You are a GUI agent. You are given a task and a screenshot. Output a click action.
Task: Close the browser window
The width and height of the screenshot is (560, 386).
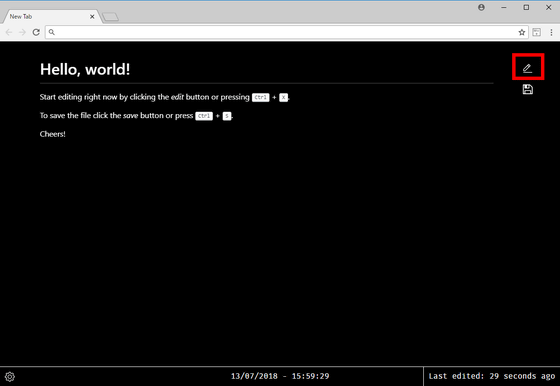point(549,7)
